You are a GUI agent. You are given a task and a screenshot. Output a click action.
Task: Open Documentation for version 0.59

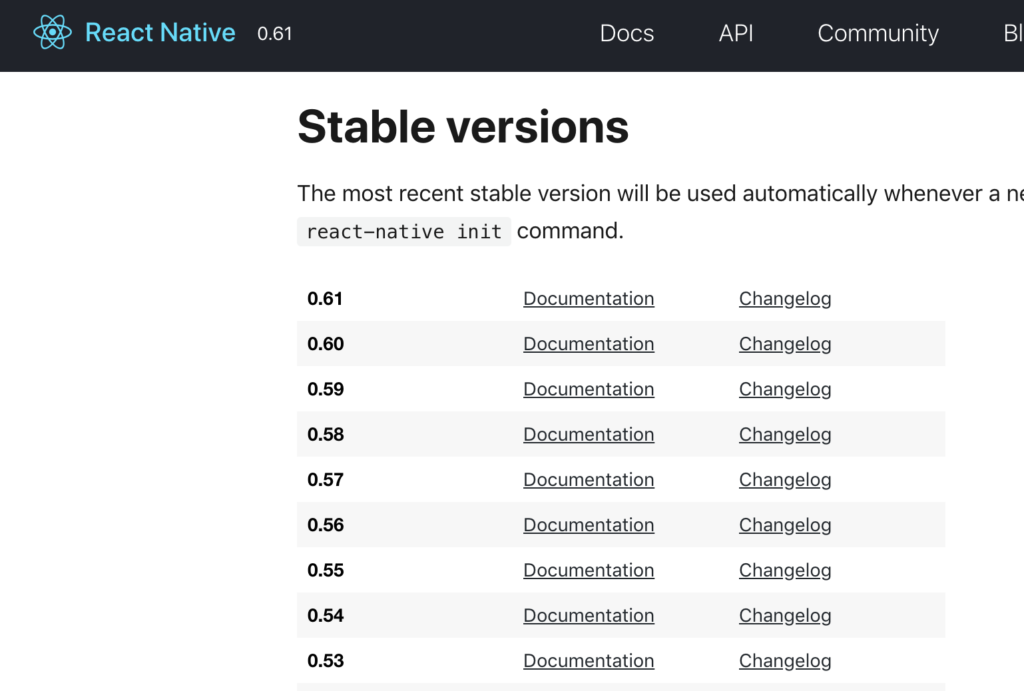[588, 389]
